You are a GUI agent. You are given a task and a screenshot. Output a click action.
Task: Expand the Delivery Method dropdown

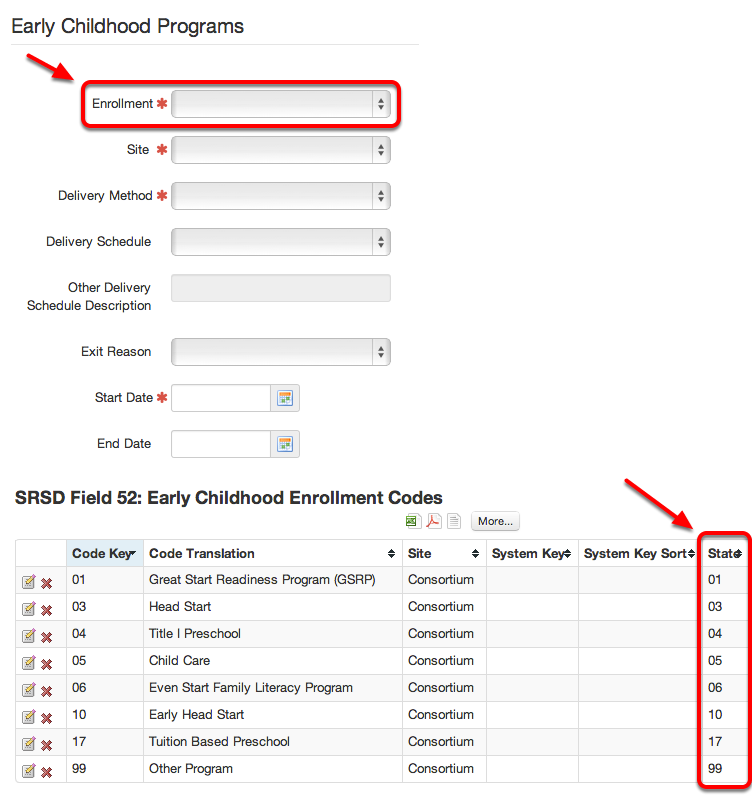coord(280,196)
